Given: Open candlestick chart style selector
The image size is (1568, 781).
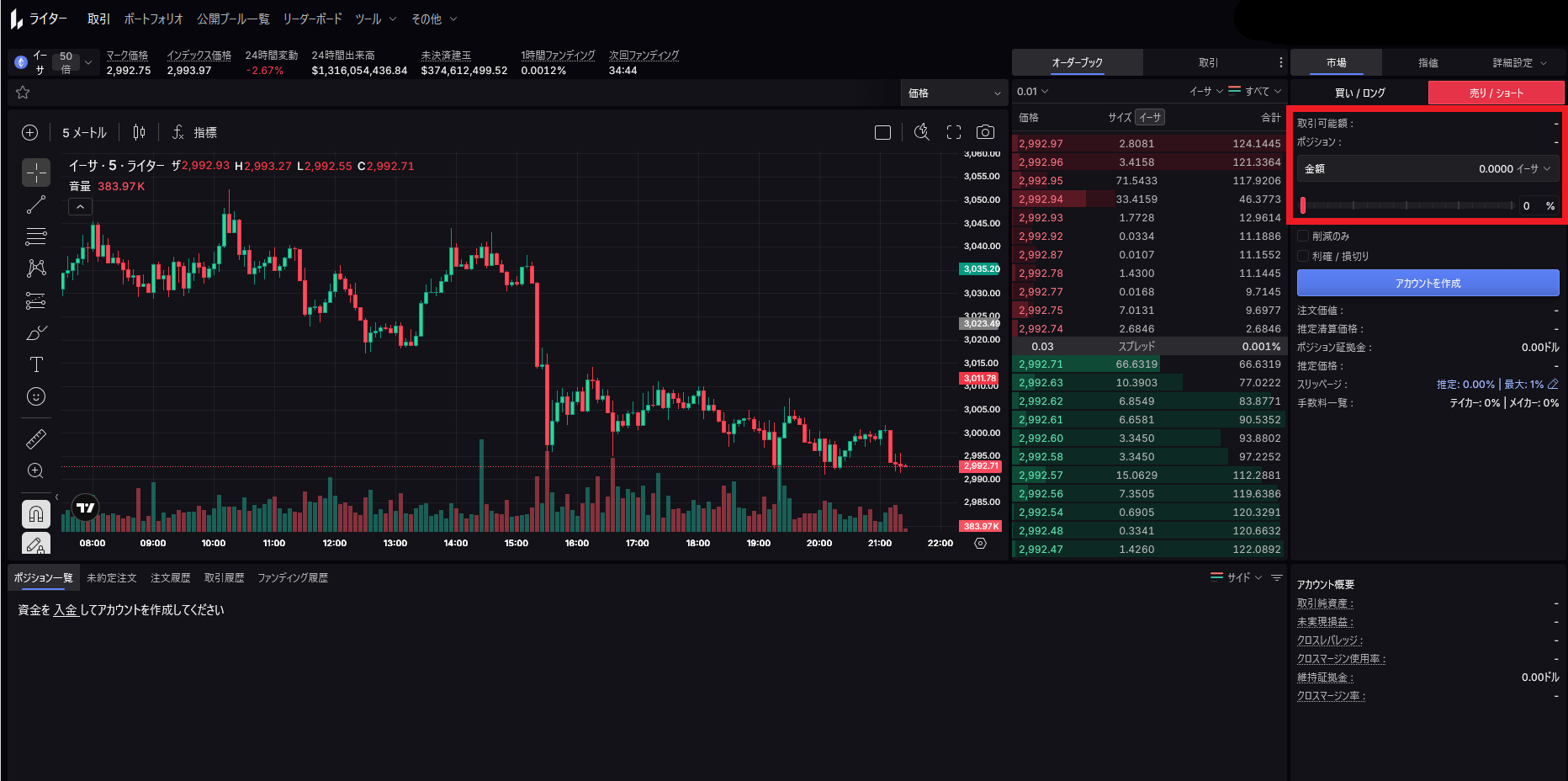Looking at the screenshot, I should coord(139,132).
